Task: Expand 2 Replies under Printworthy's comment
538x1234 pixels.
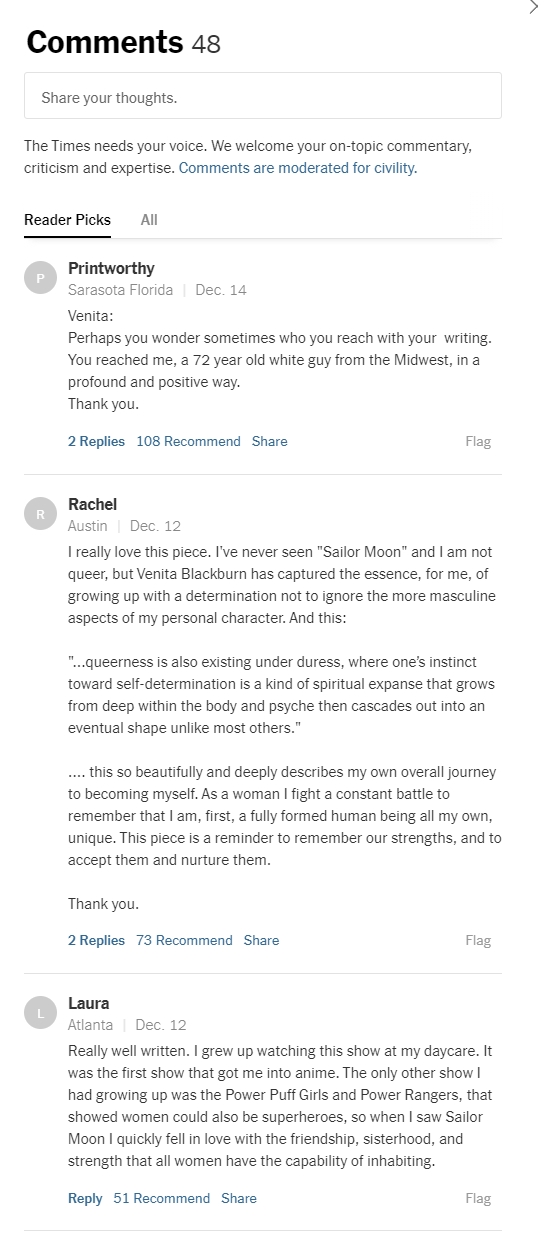Action: coord(96,441)
